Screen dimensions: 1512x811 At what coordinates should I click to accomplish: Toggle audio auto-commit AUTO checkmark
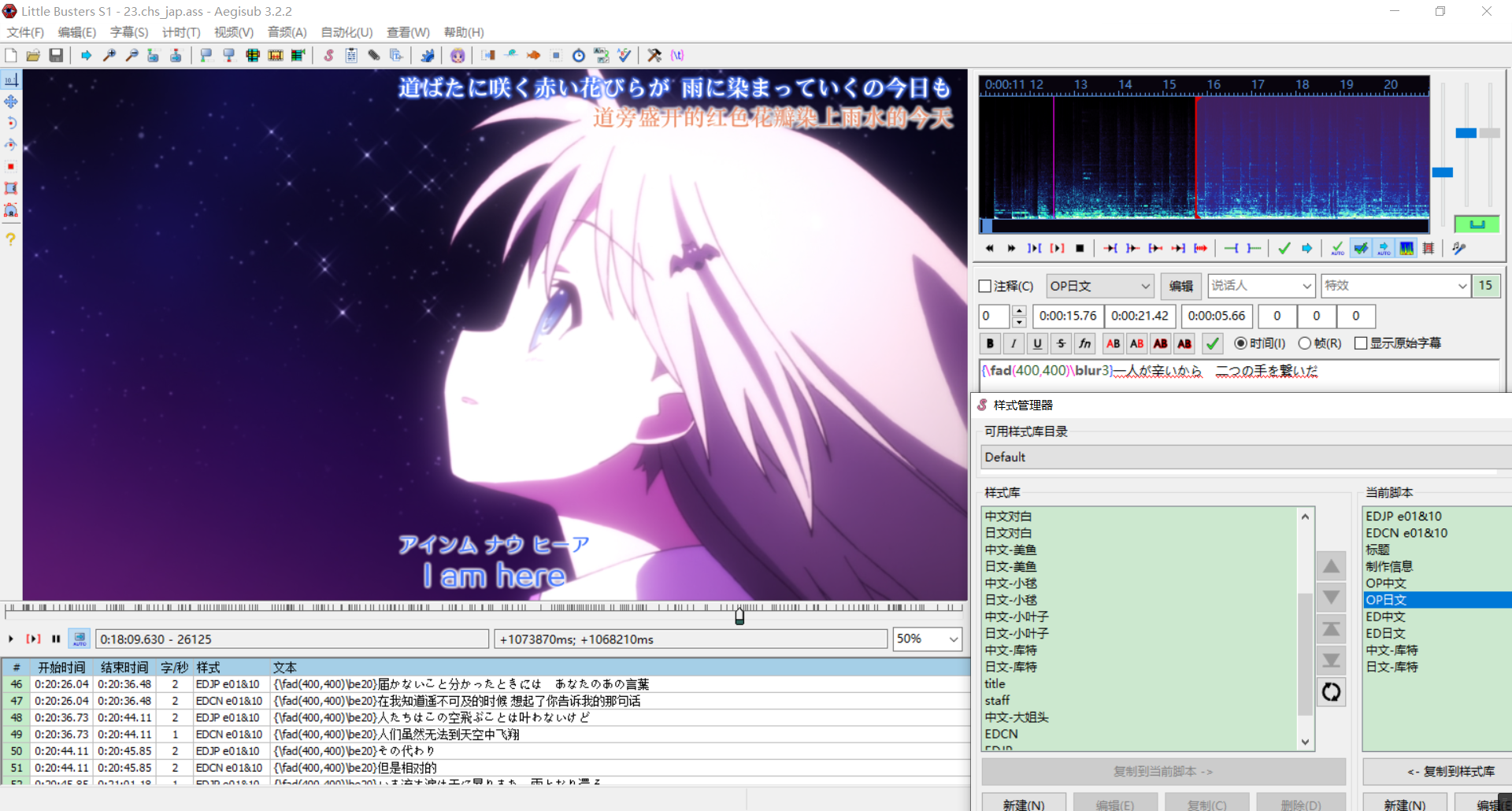click(x=1338, y=248)
